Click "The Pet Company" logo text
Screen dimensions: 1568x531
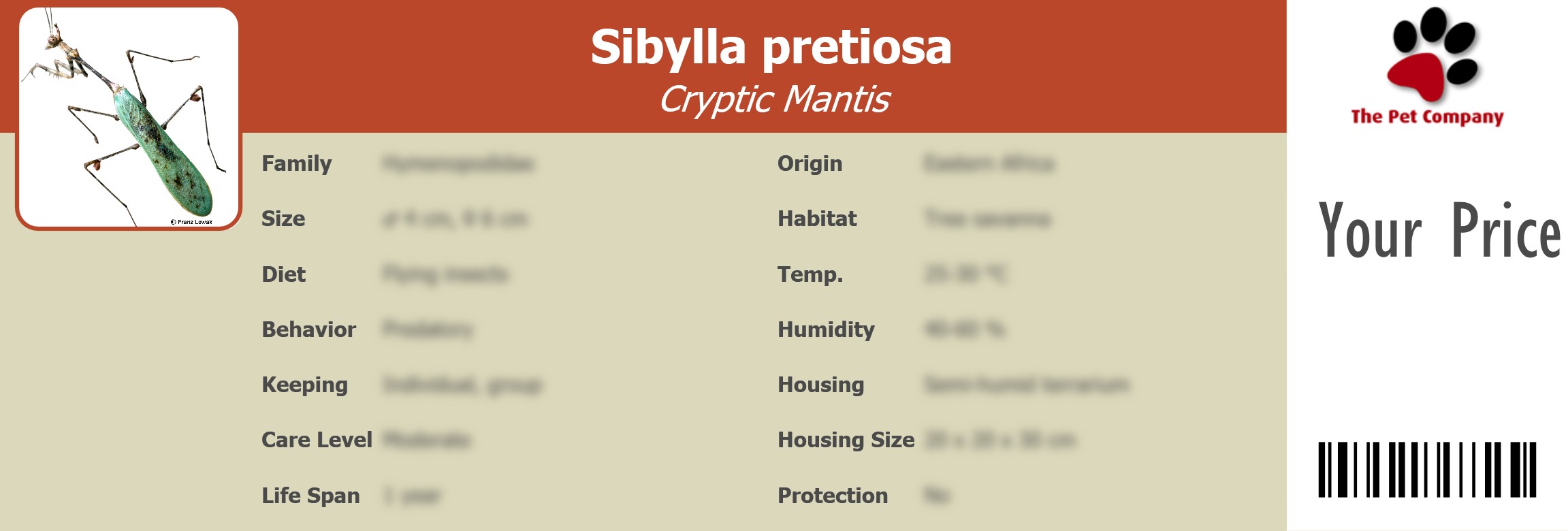[x=1427, y=116]
